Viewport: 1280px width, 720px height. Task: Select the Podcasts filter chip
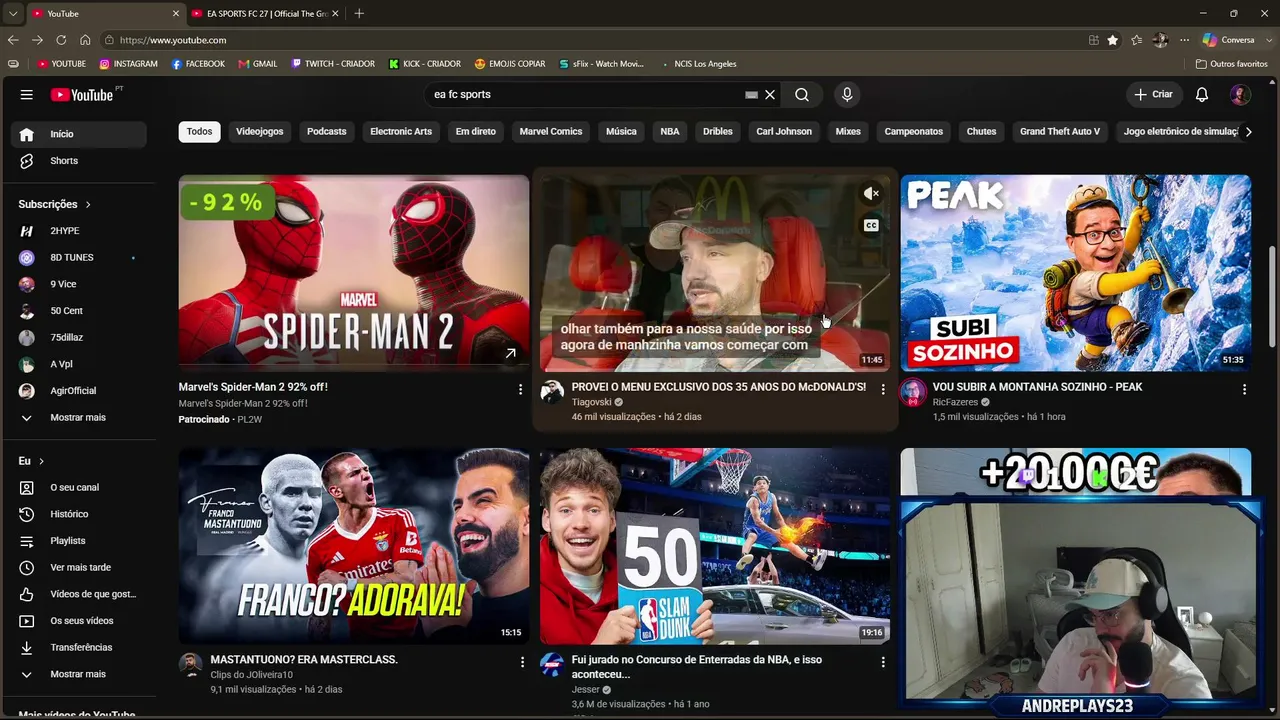[x=327, y=132]
